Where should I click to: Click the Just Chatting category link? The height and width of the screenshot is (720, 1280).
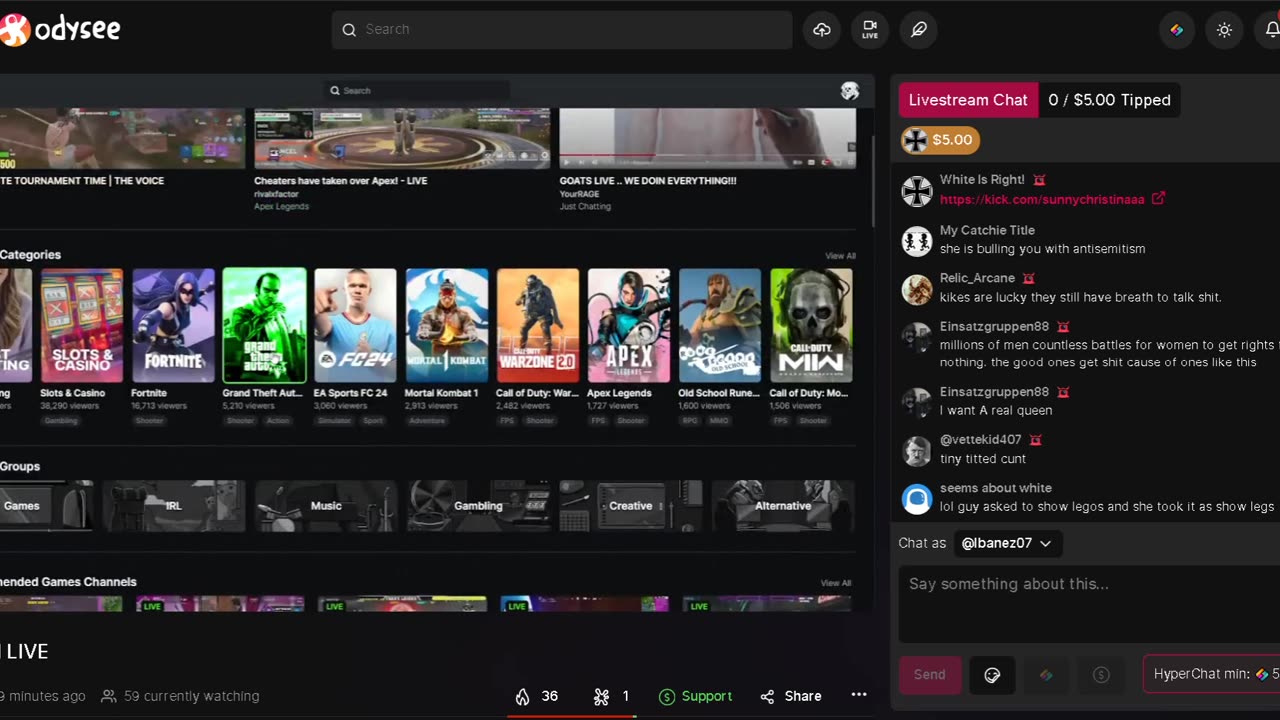(585, 206)
